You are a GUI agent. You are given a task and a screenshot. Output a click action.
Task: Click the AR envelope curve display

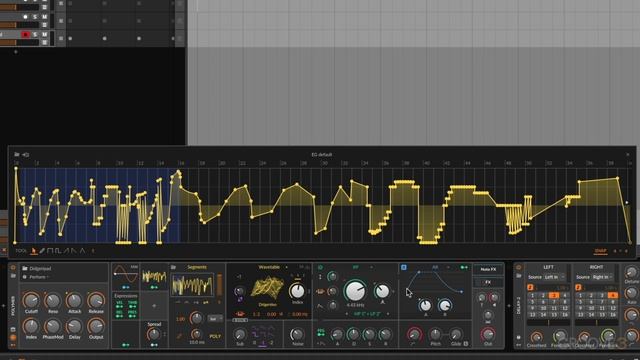click(x=434, y=282)
